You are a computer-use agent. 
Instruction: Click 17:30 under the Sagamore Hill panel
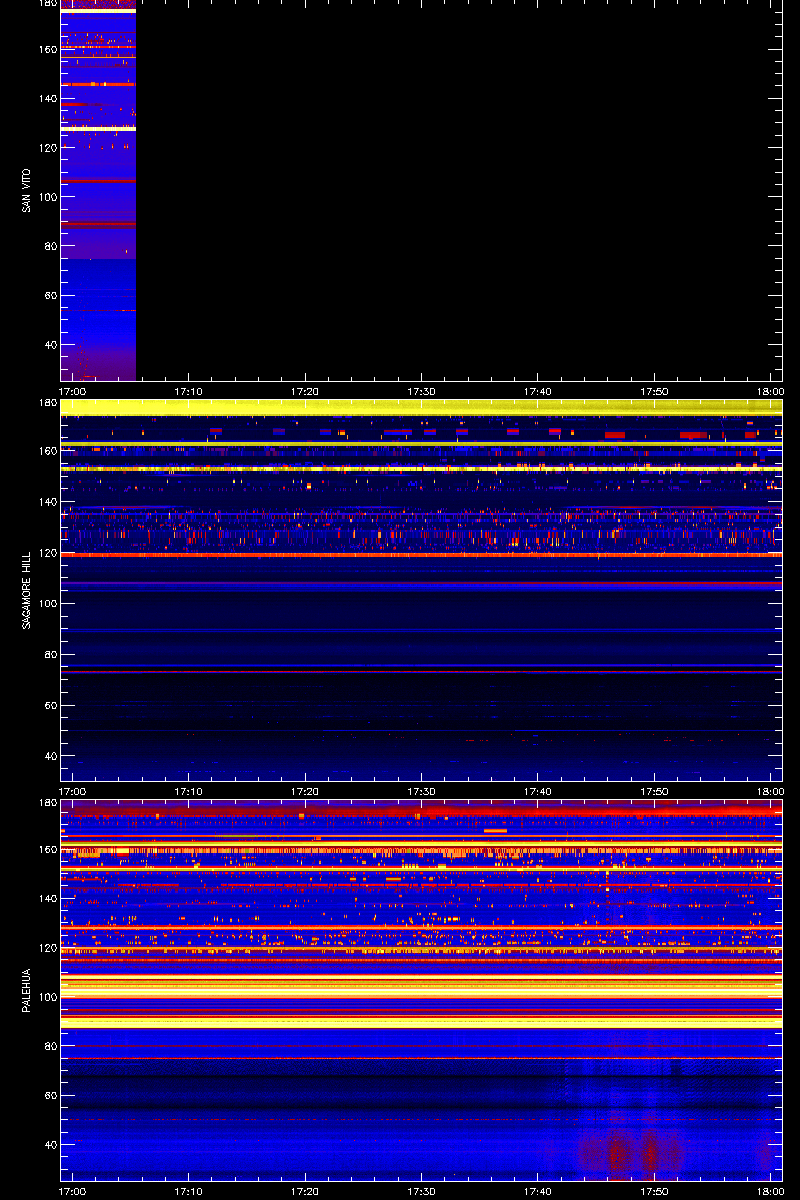pyautogui.click(x=421, y=792)
